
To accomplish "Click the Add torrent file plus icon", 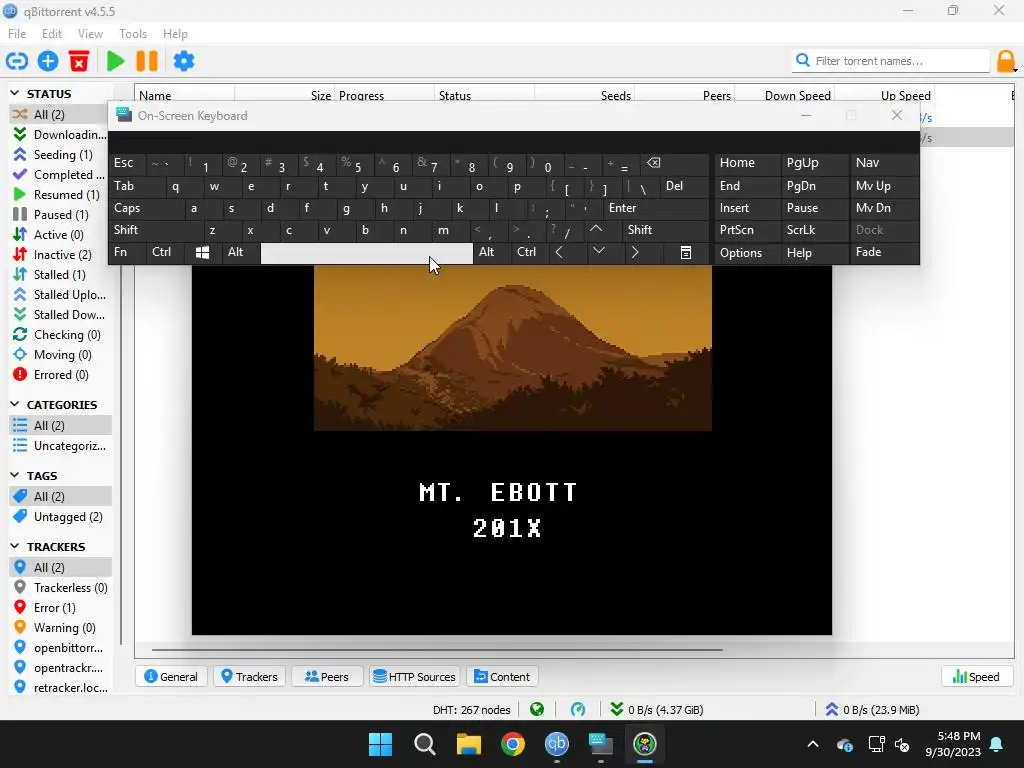I will (x=48, y=61).
